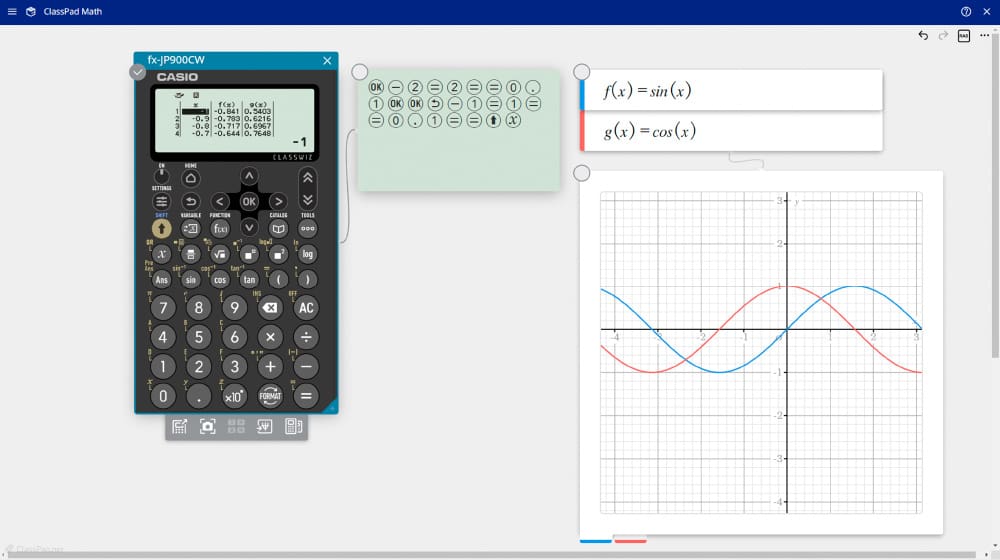Click the red color bar of g(x)

click(582, 131)
